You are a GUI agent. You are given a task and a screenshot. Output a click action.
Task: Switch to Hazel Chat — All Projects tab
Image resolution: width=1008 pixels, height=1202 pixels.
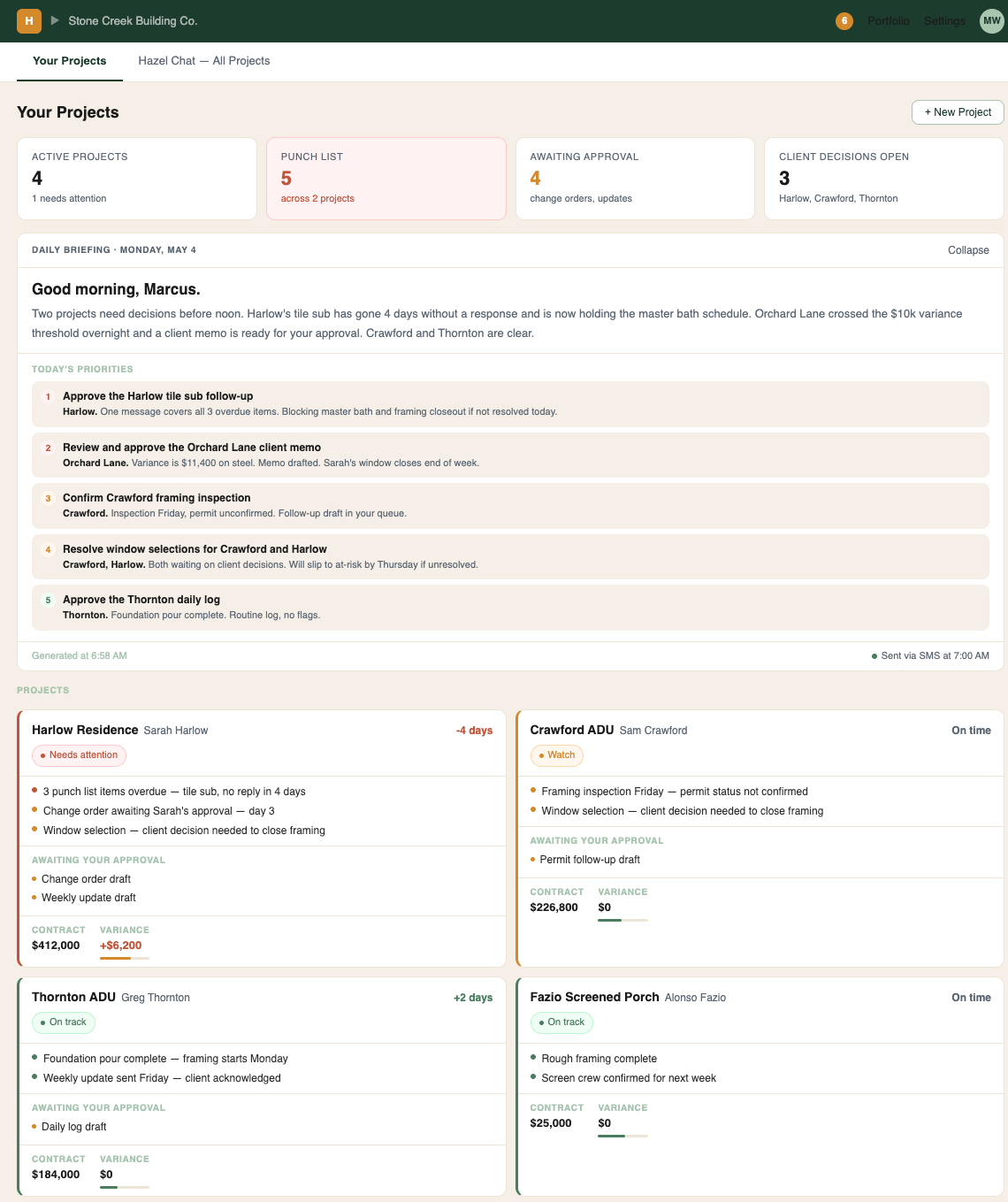pyautogui.click(x=204, y=61)
